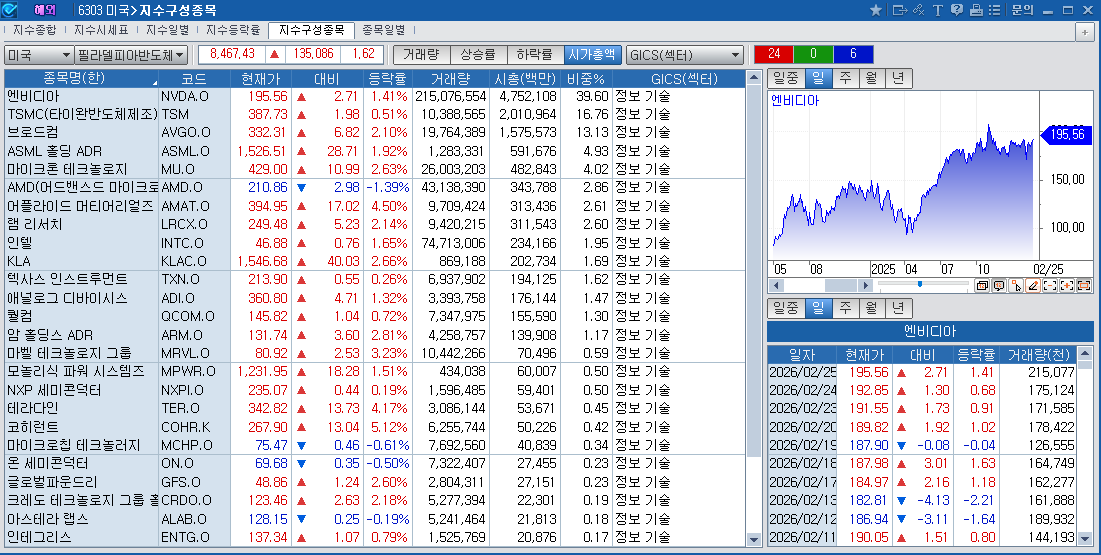Toggle the 거래량 sort button
Screen dimensions: 1101x555
(421, 54)
